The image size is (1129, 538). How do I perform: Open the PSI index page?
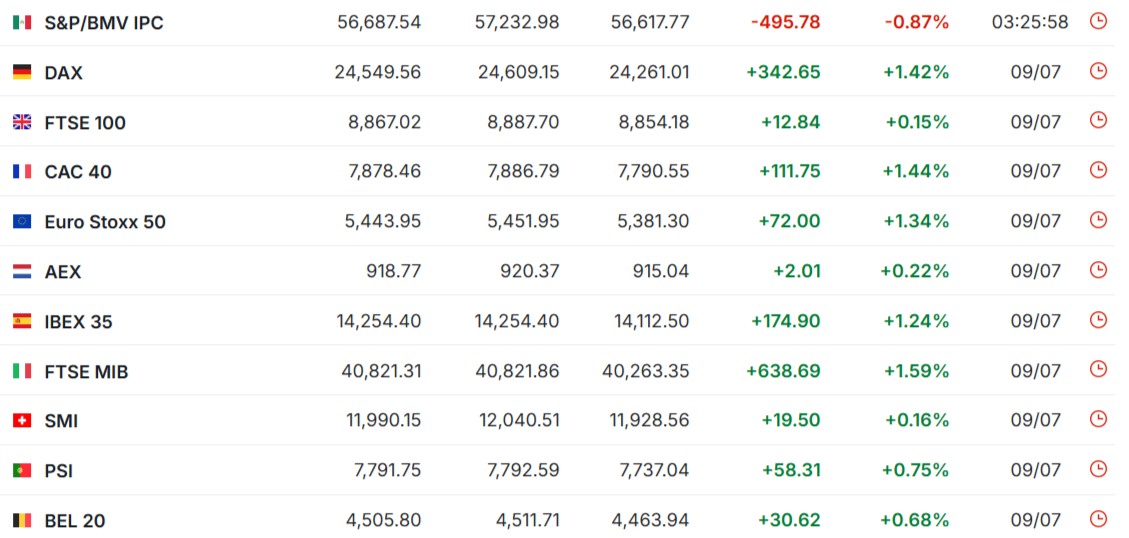point(58,471)
